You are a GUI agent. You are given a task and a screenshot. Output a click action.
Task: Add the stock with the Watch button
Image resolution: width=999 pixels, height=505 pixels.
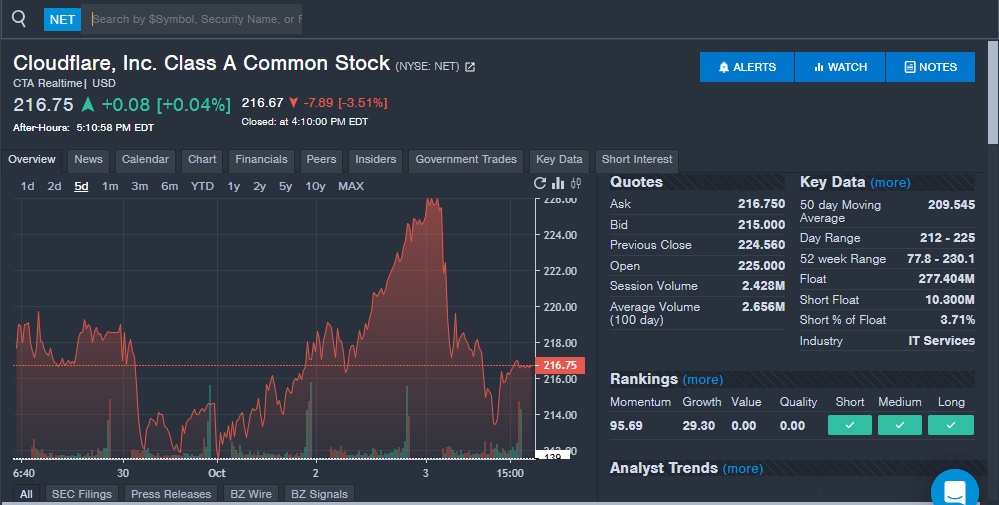click(840, 67)
